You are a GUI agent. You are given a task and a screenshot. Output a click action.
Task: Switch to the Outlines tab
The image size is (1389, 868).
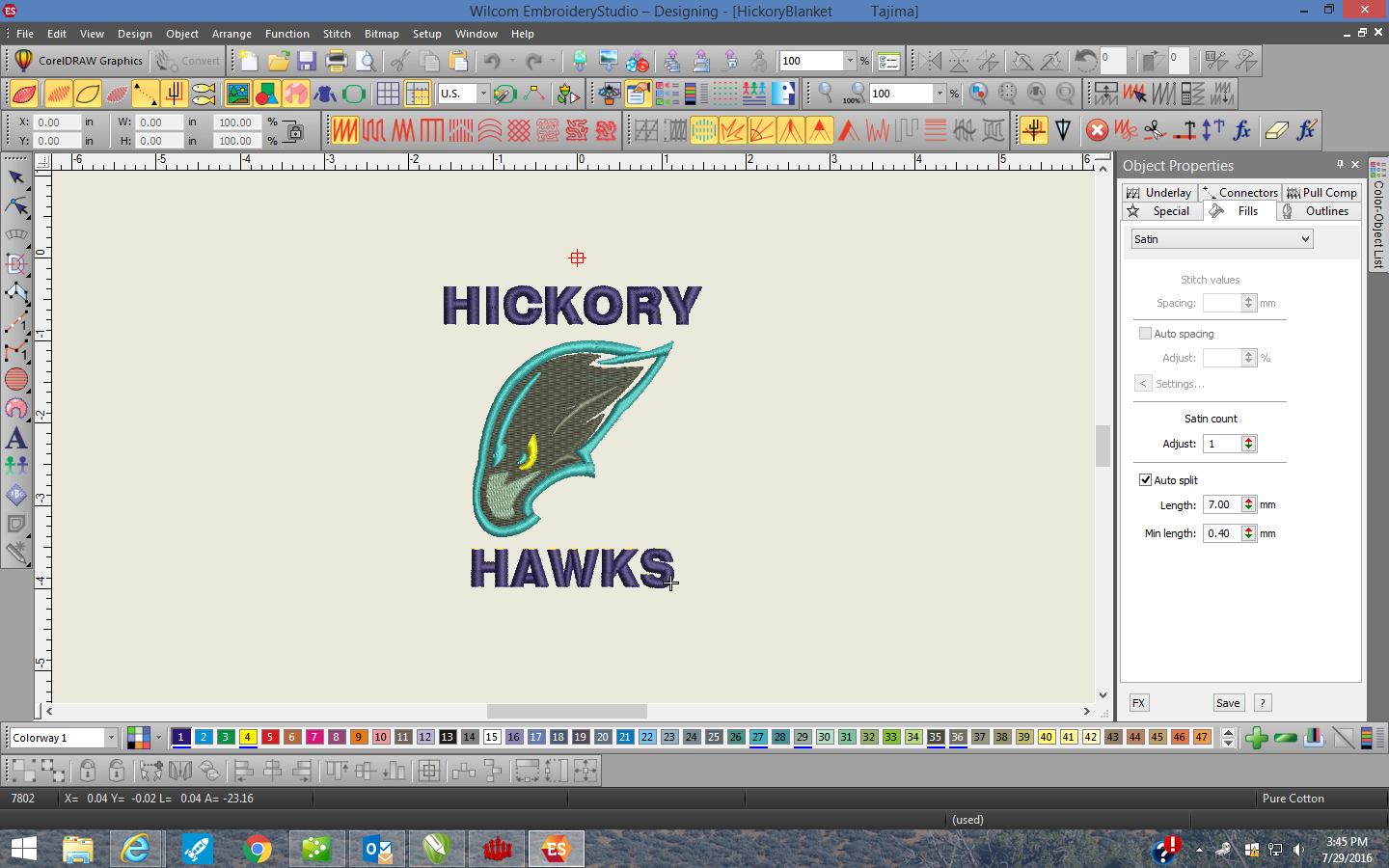point(1318,211)
